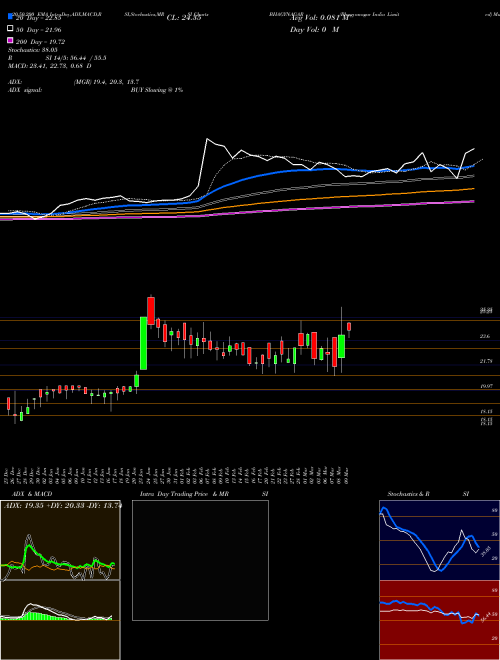Open the MACD histogram chart panel
This screenshot has height=660, width=500.
(60, 620)
